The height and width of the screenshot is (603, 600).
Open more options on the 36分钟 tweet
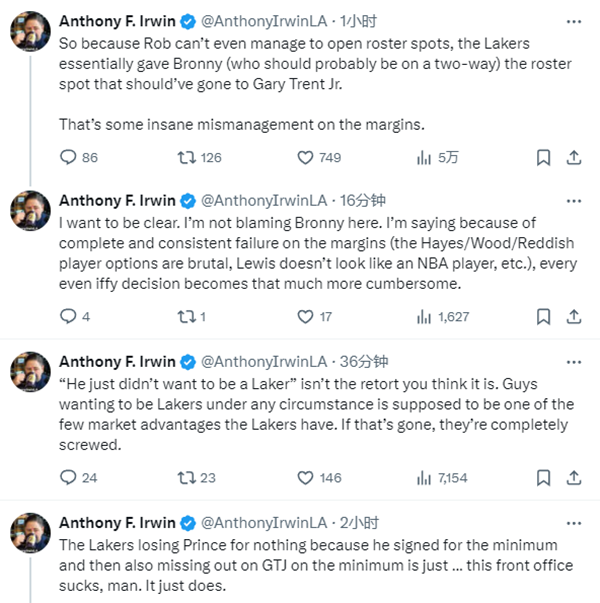click(573, 361)
